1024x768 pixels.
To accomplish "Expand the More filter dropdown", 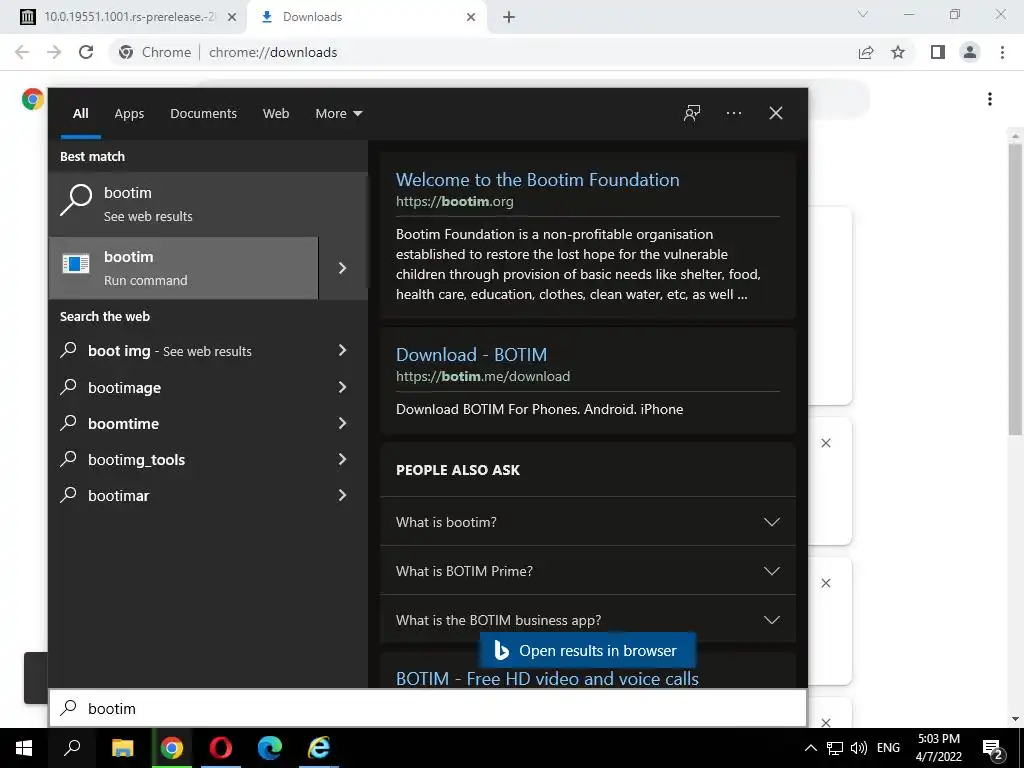I will pos(338,114).
